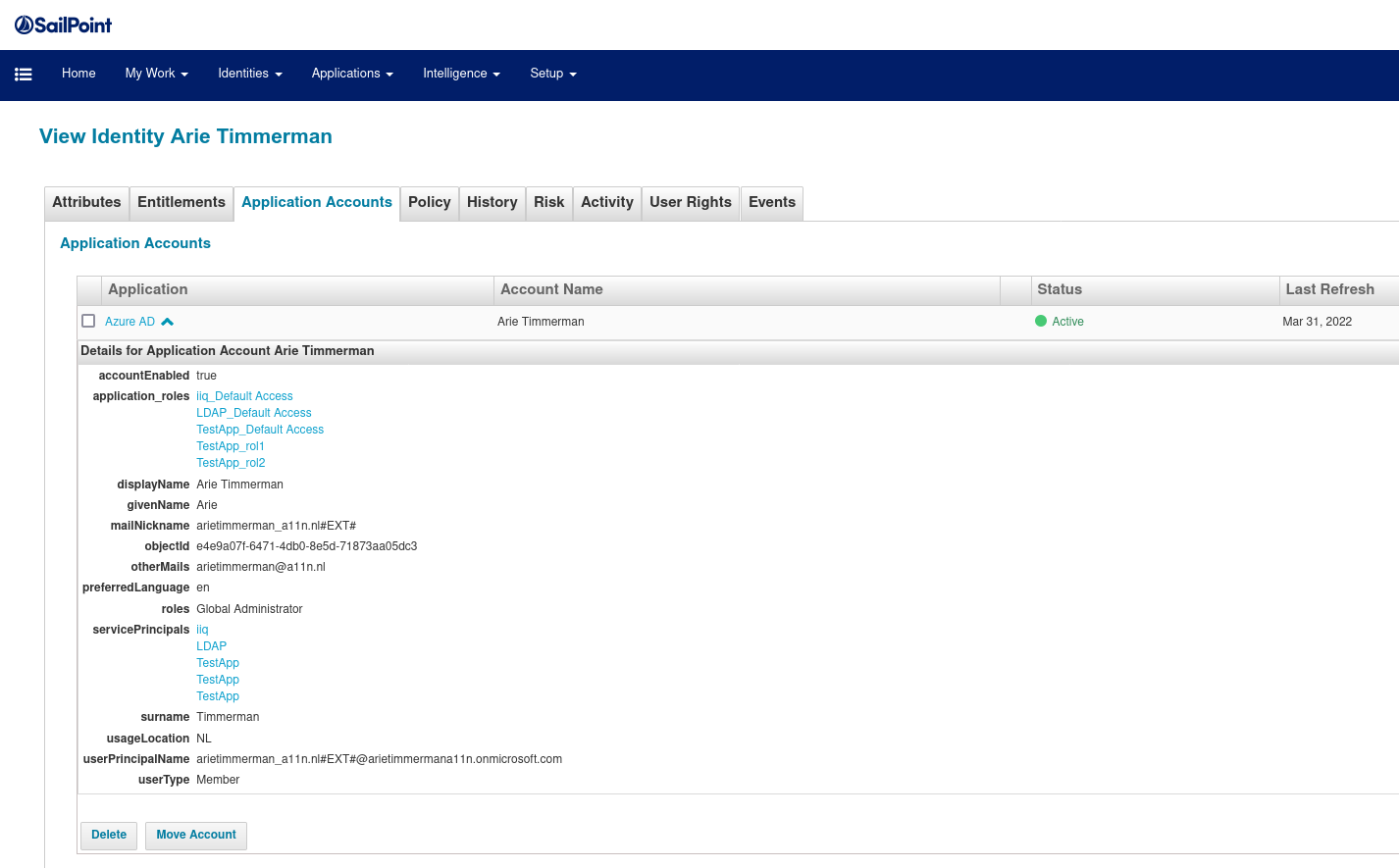1399x868 pixels.
Task: Switch to the Attributes tab
Action: point(86,202)
